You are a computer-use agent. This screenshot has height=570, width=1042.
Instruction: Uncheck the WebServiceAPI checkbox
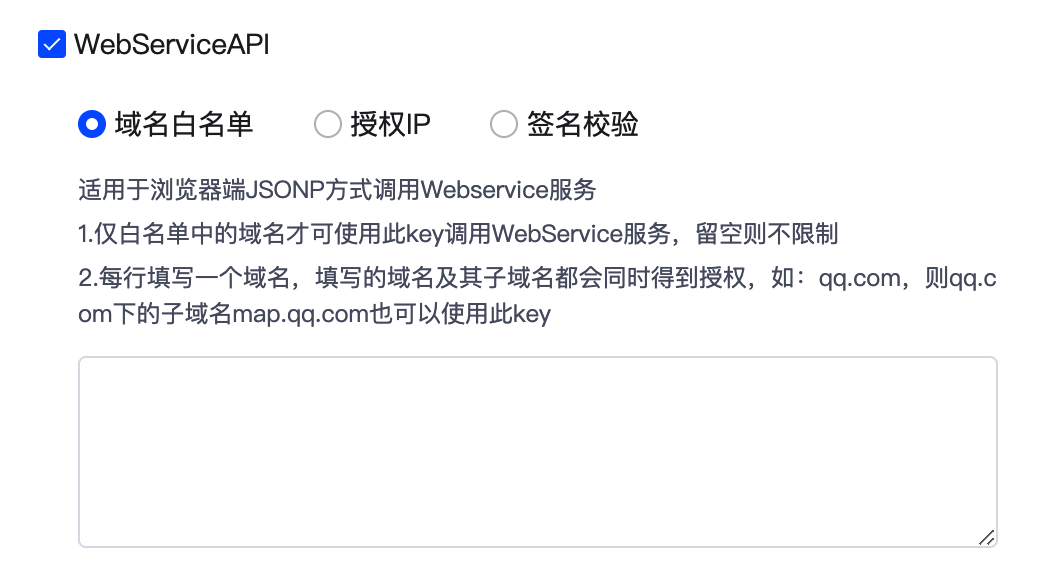pos(52,45)
